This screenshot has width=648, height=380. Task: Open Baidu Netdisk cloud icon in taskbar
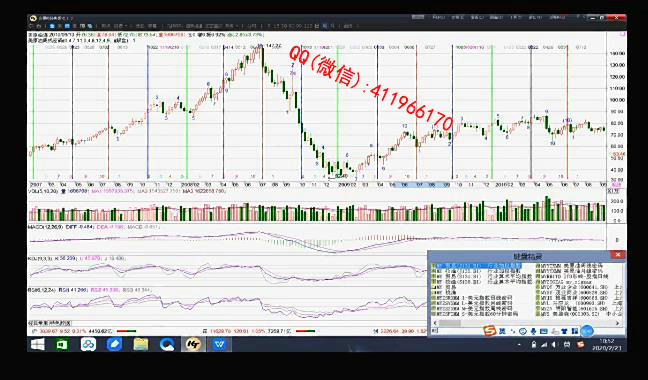pyautogui.click(x=88, y=344)
